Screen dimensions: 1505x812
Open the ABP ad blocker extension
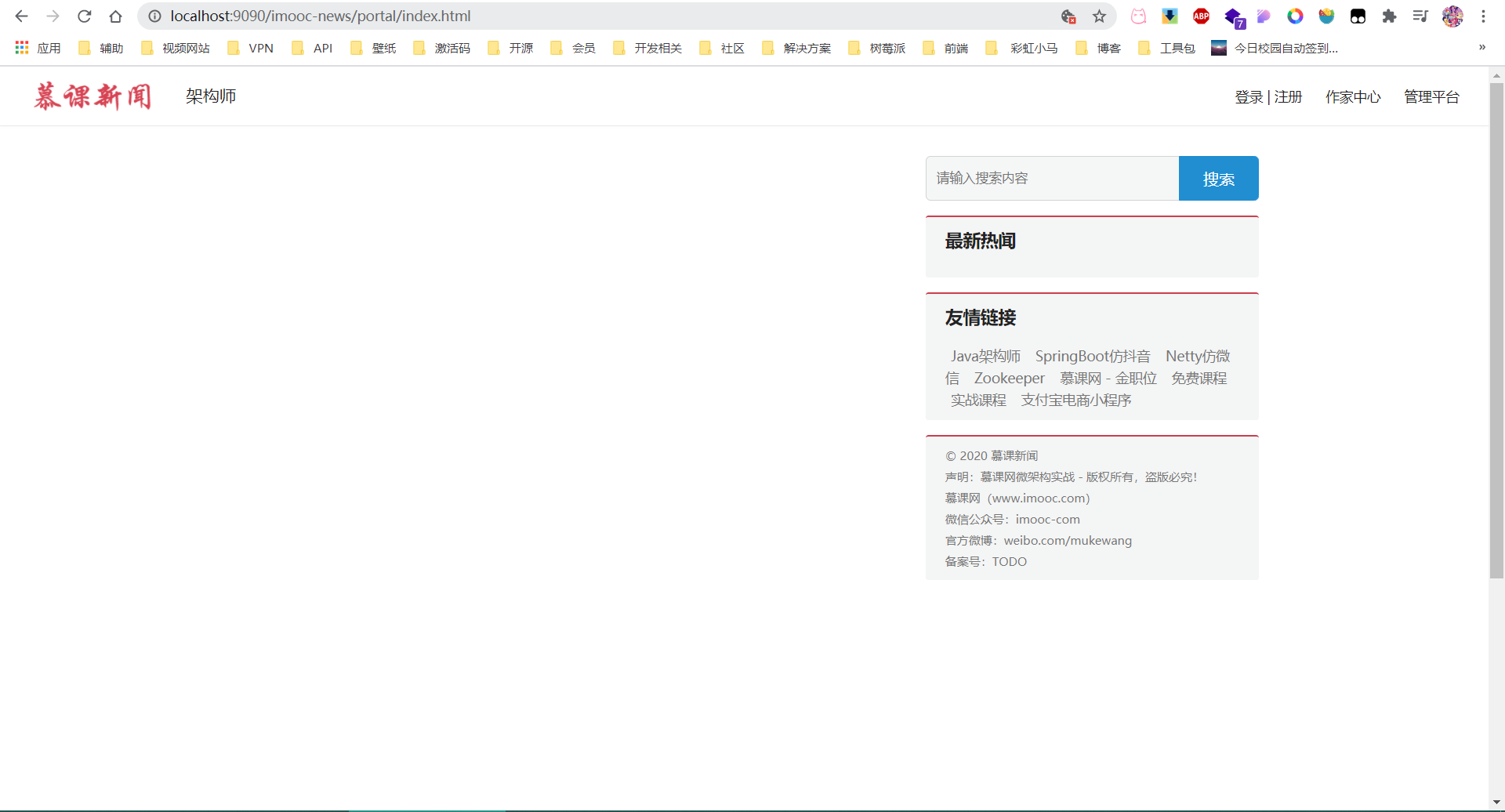pyautogui.click(x=1201, y=16)
